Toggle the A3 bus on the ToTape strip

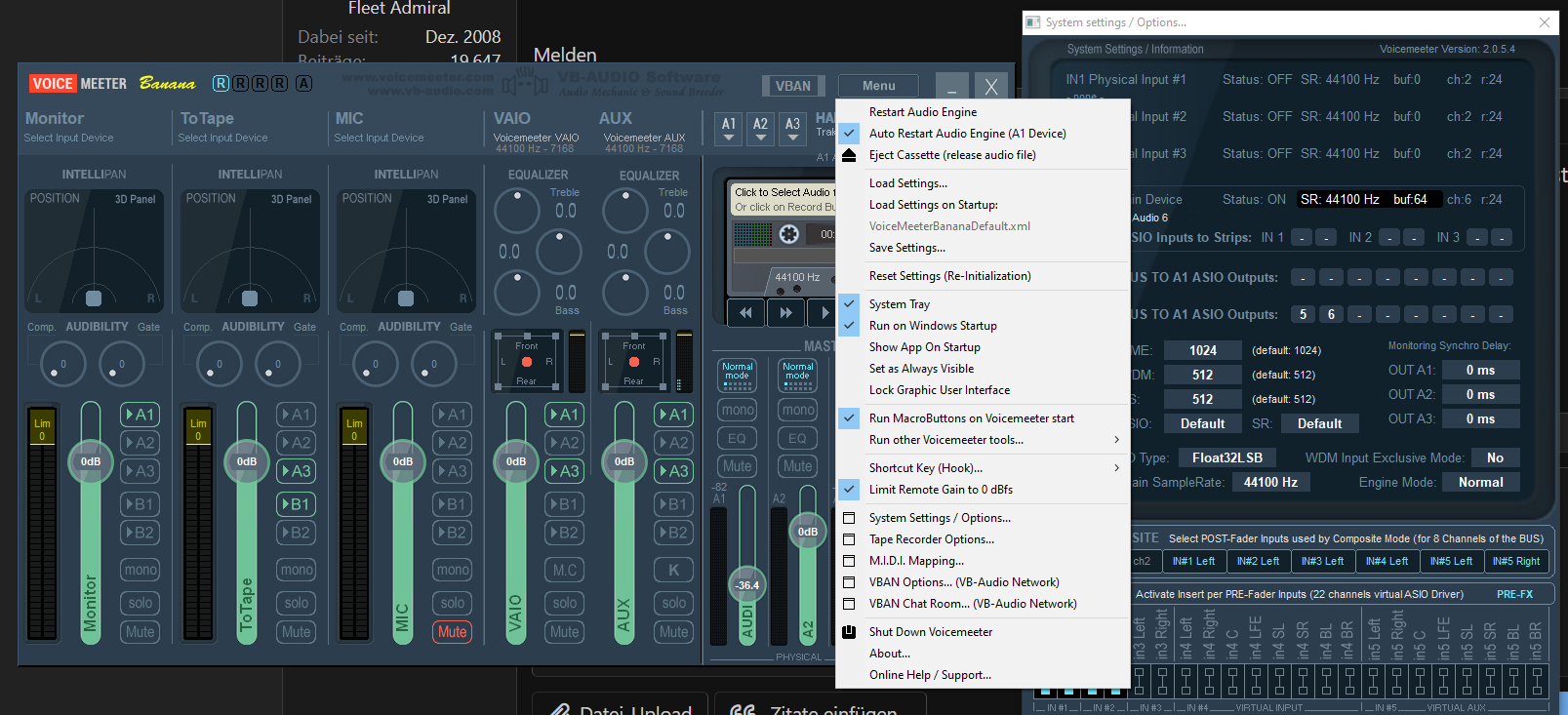296,471
